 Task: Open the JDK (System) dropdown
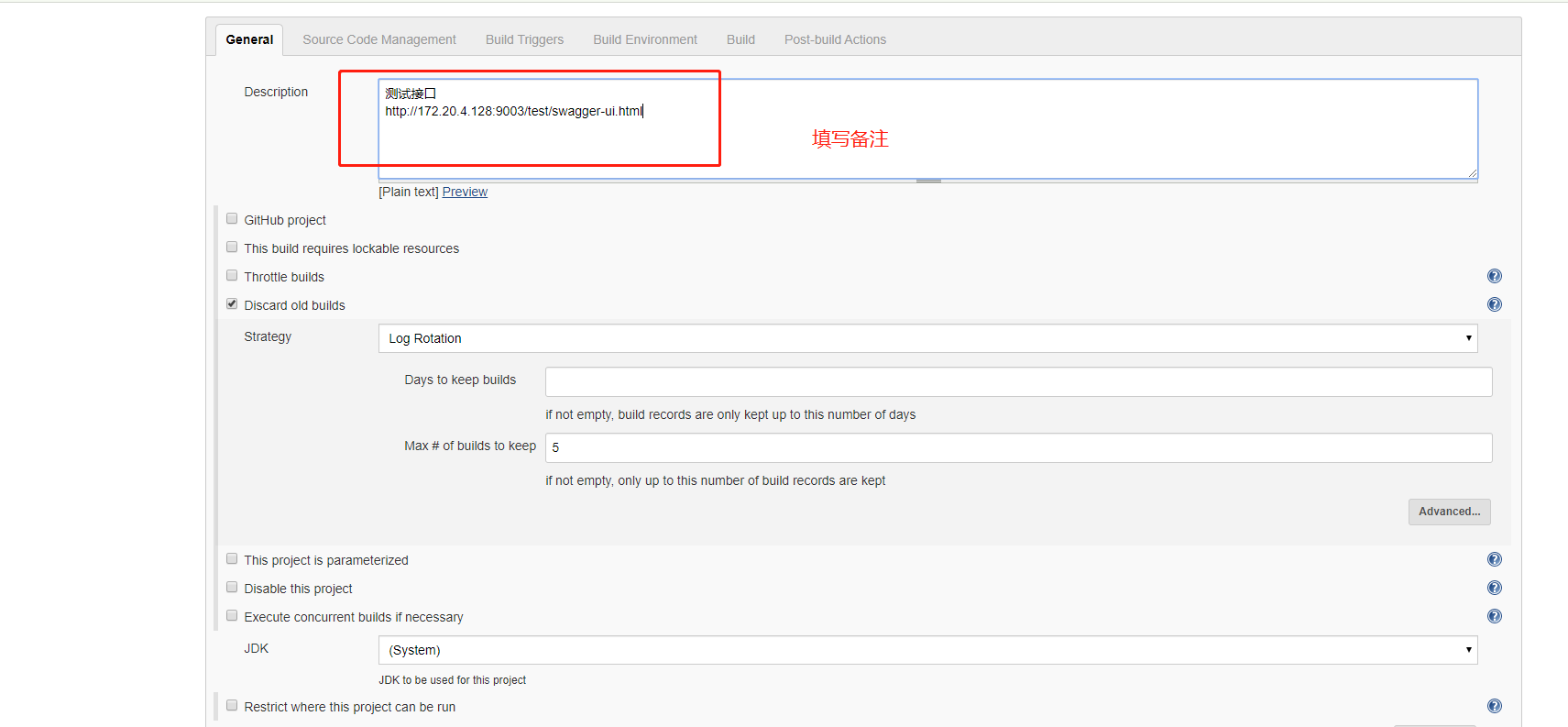(x=927, y=650)
